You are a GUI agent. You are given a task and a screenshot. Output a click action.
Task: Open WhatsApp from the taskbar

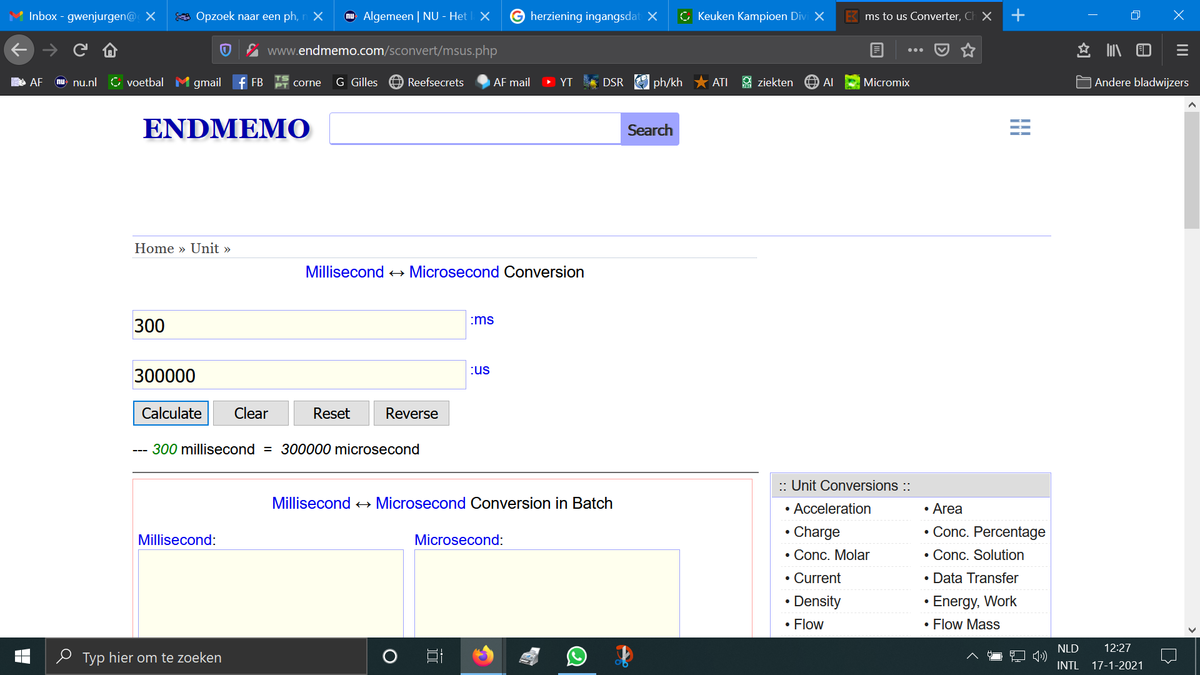coord(576,657)
